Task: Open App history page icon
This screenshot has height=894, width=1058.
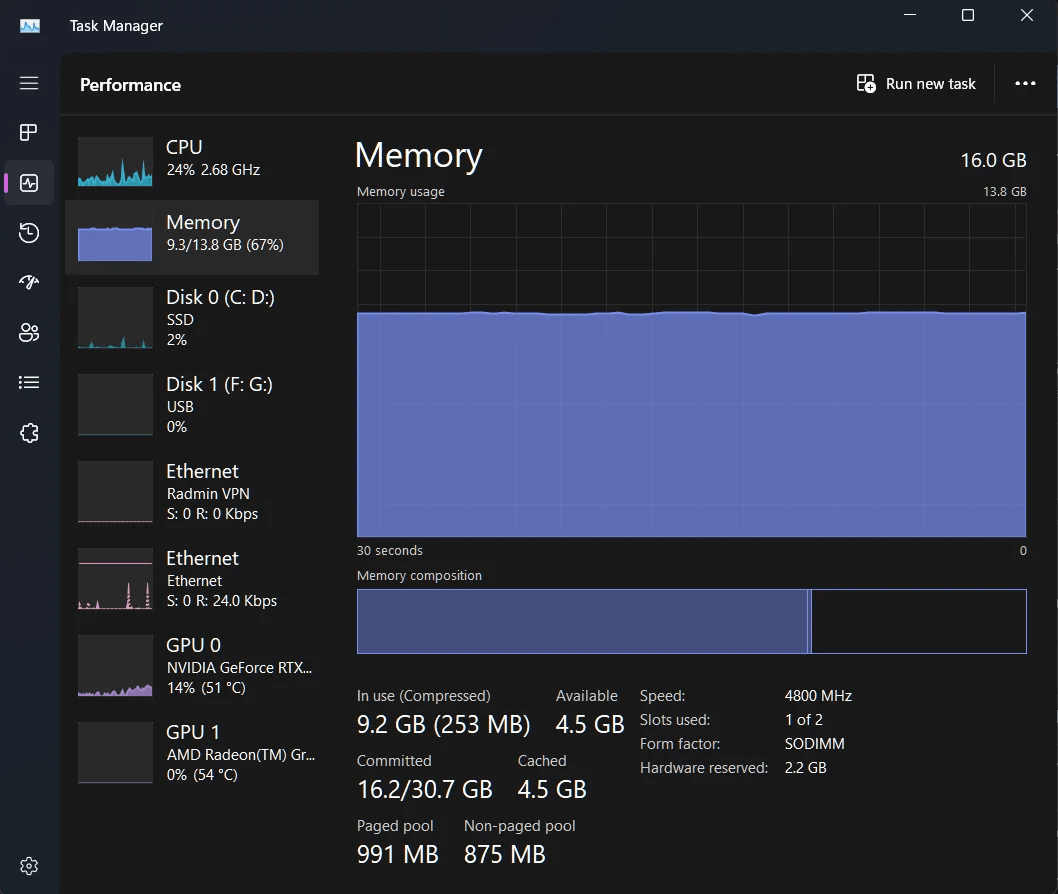Action: pyautogui.click(x=29, y=233)
